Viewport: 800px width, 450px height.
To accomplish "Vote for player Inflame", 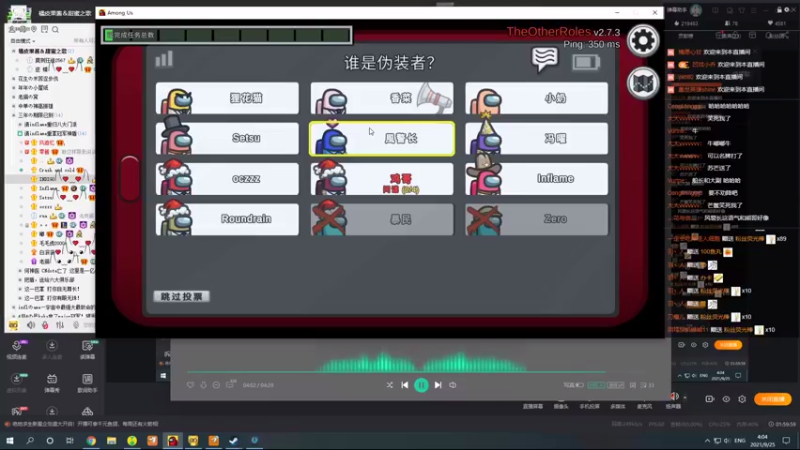I will click(536, 179).
